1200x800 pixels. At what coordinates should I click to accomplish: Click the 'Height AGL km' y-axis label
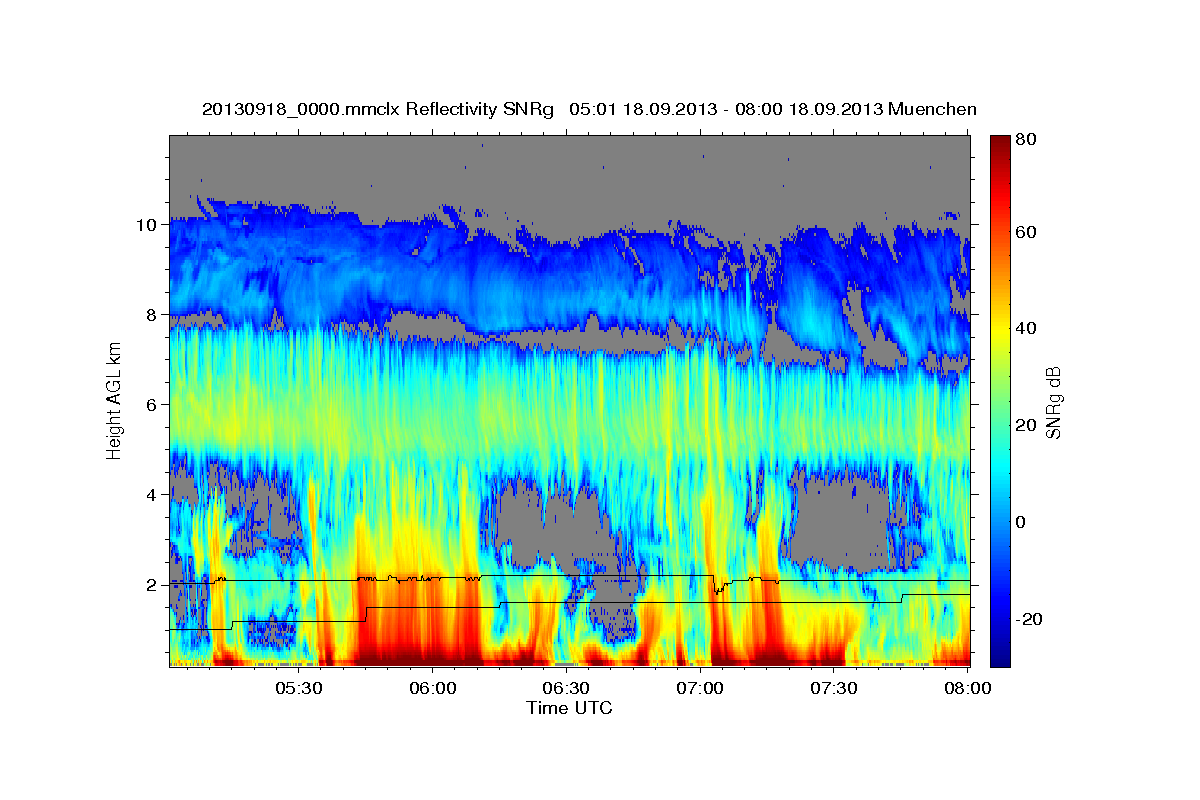(x=114, y=401)
